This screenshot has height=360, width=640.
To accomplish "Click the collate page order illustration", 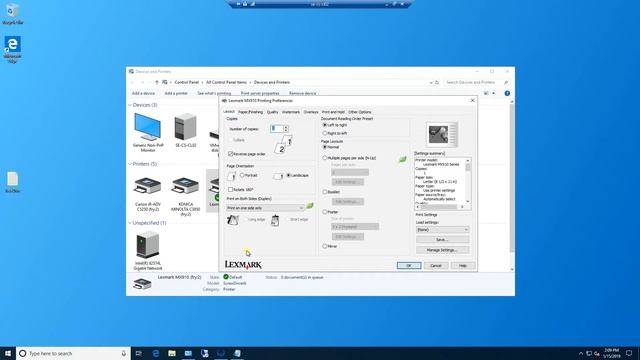I will point(284,144).
